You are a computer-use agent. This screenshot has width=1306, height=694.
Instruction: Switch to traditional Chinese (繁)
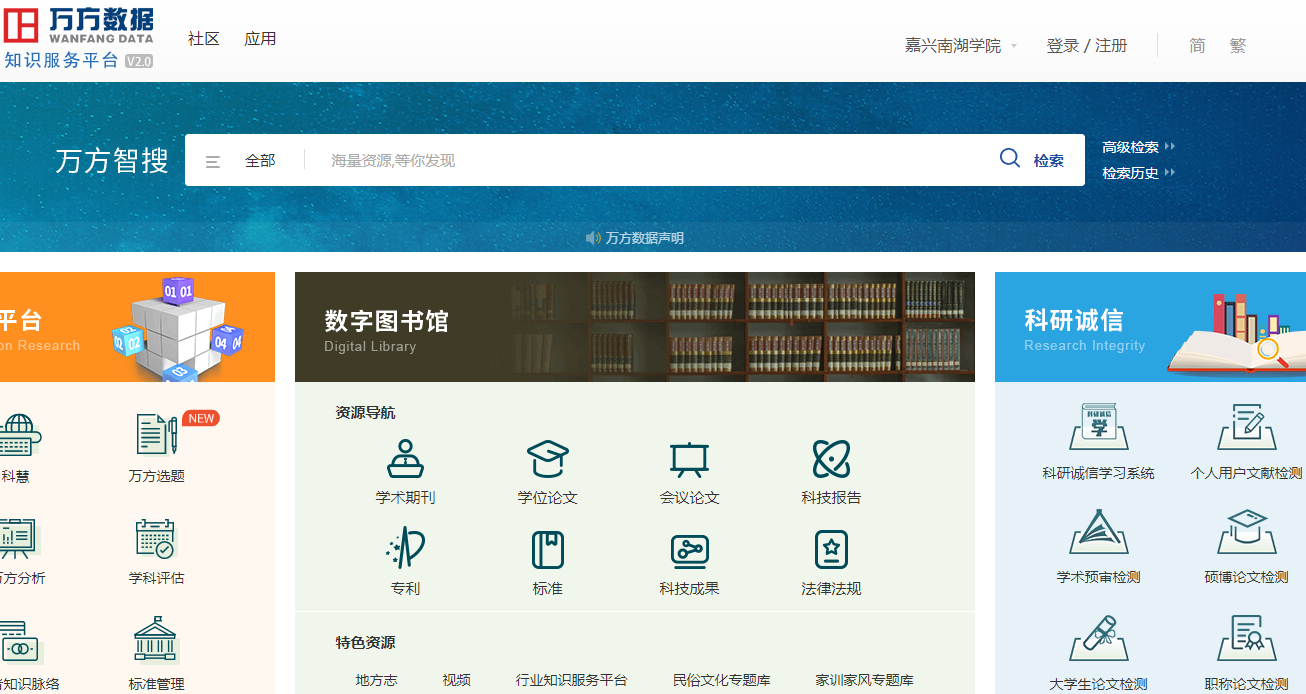pos(1238,46)
